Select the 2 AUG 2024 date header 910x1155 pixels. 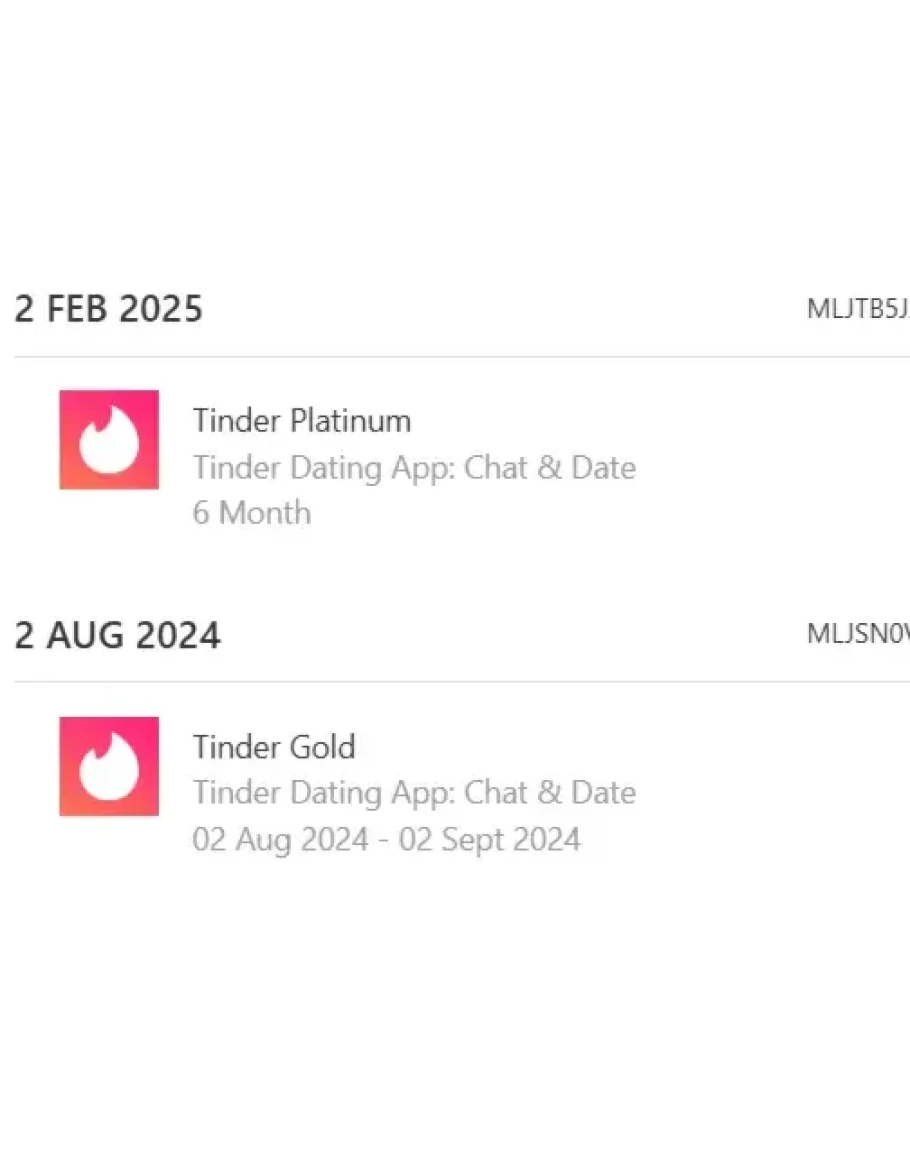coord(117,636)
